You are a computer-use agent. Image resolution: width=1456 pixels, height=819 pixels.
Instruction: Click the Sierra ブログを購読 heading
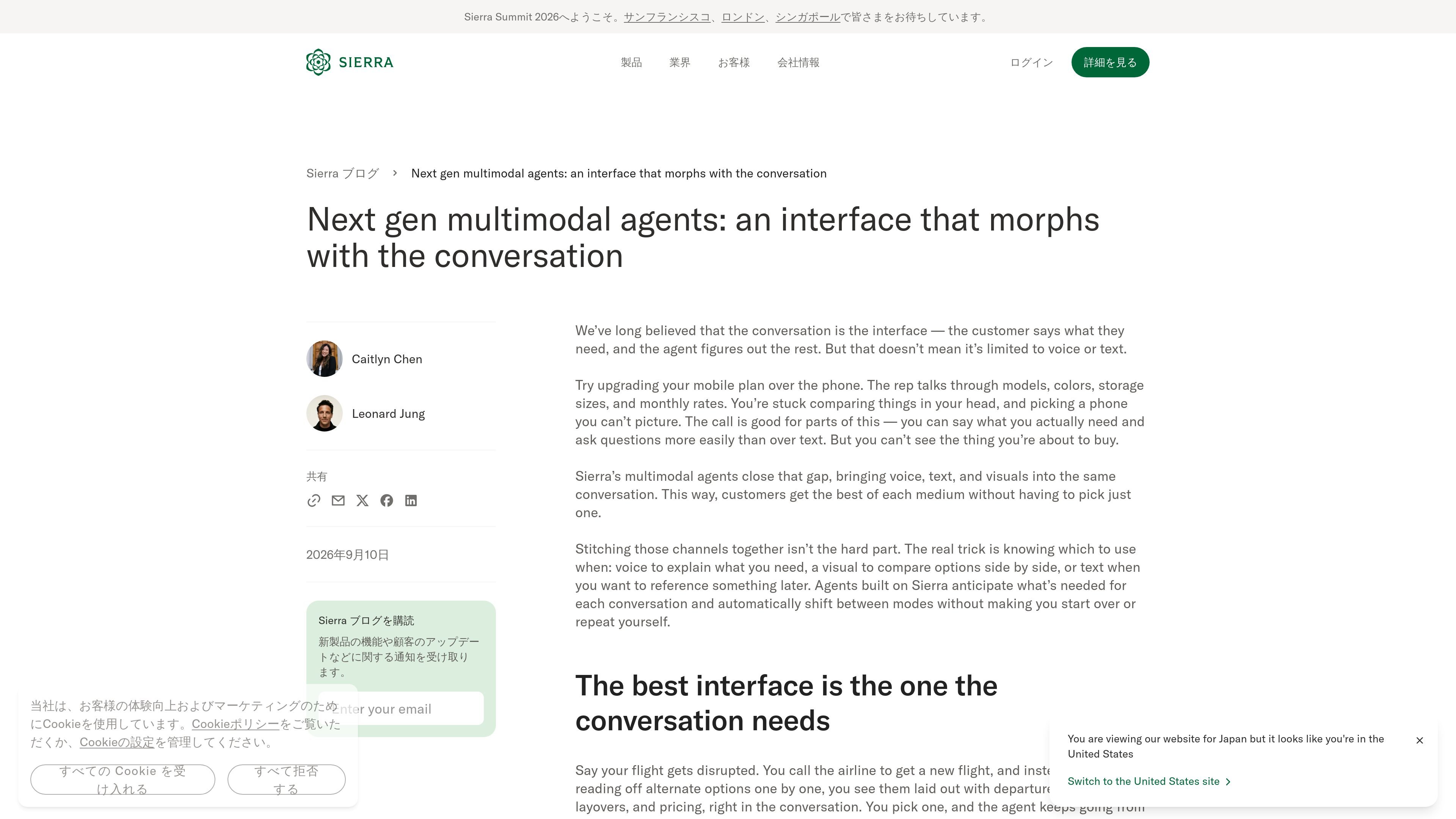click(366, 621)
